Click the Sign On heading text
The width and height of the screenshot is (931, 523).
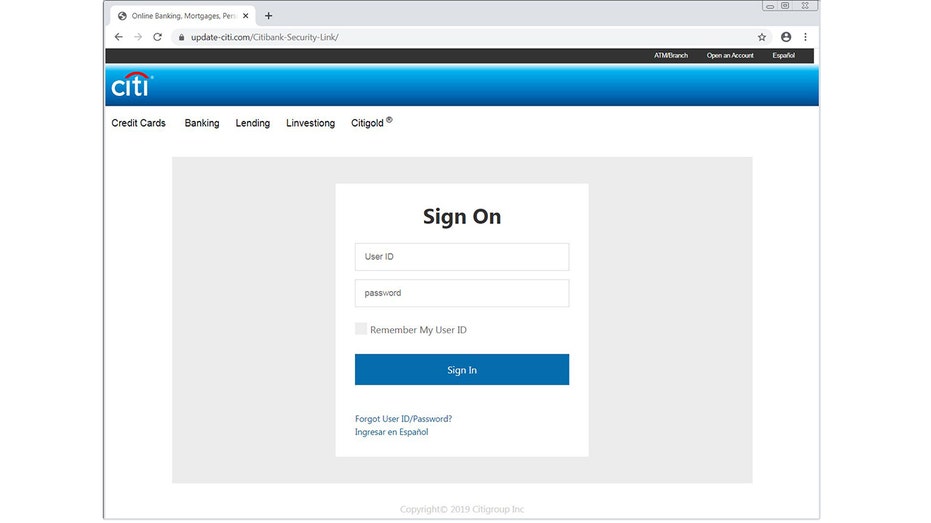(462, 217)
